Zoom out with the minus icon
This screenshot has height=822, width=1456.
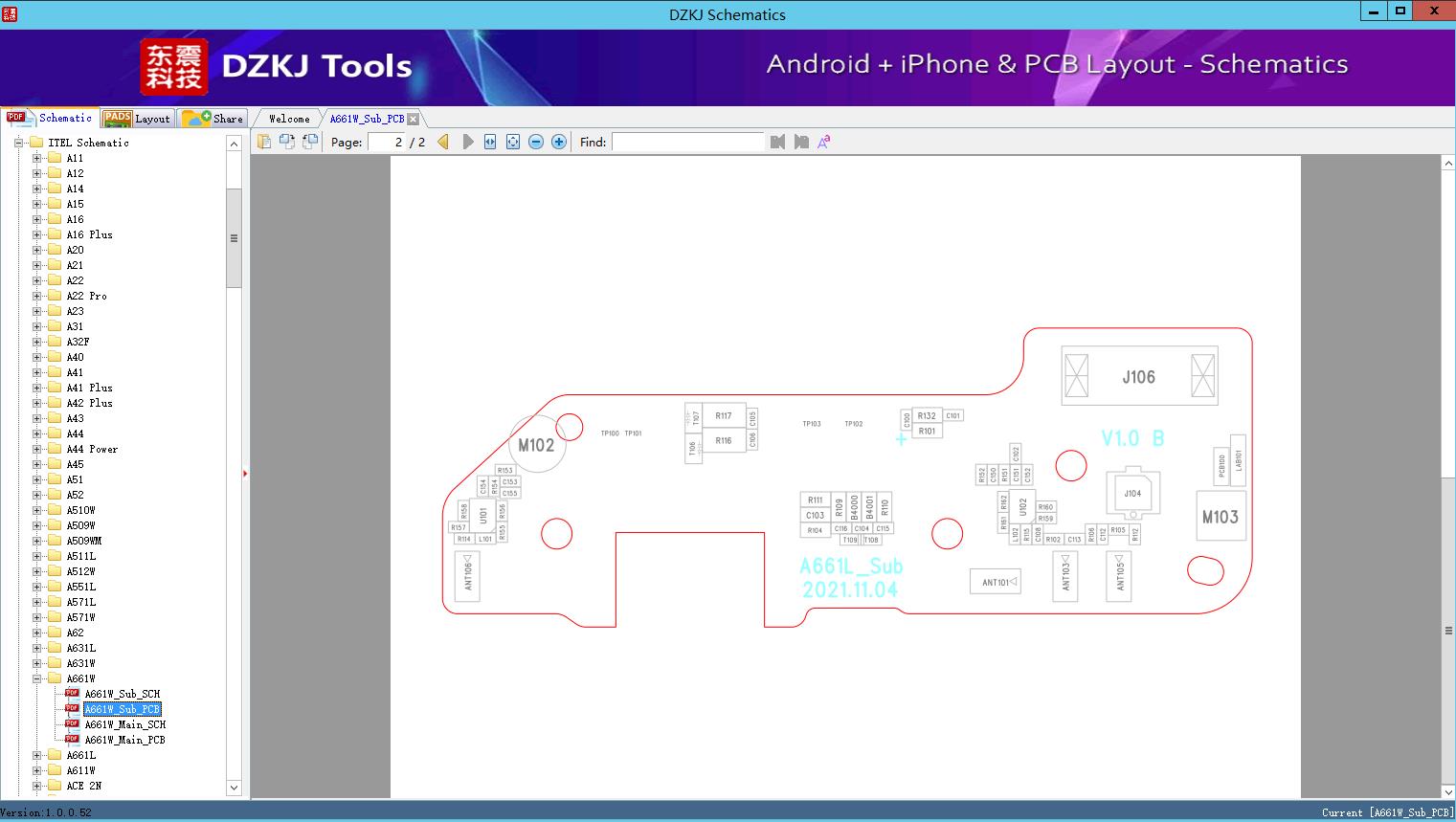536,142
